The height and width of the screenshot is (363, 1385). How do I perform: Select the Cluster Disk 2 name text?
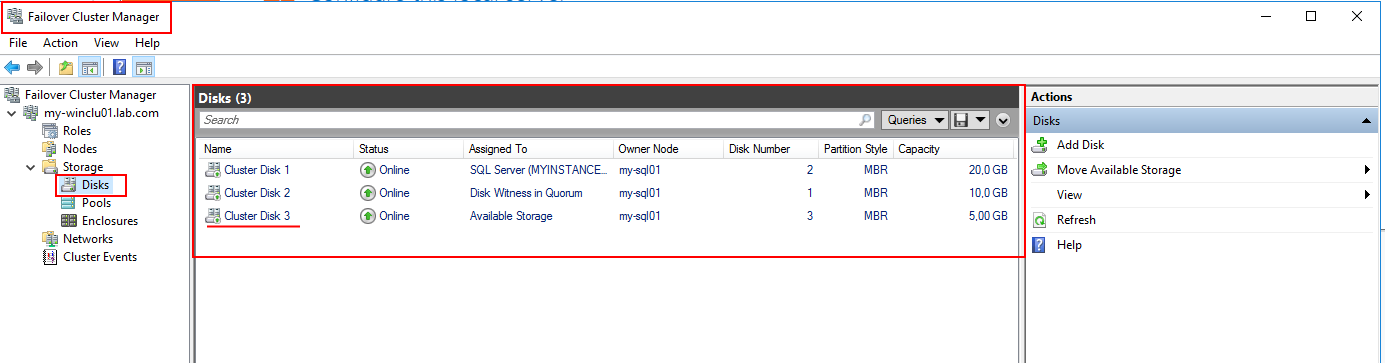tap(257, 193)
